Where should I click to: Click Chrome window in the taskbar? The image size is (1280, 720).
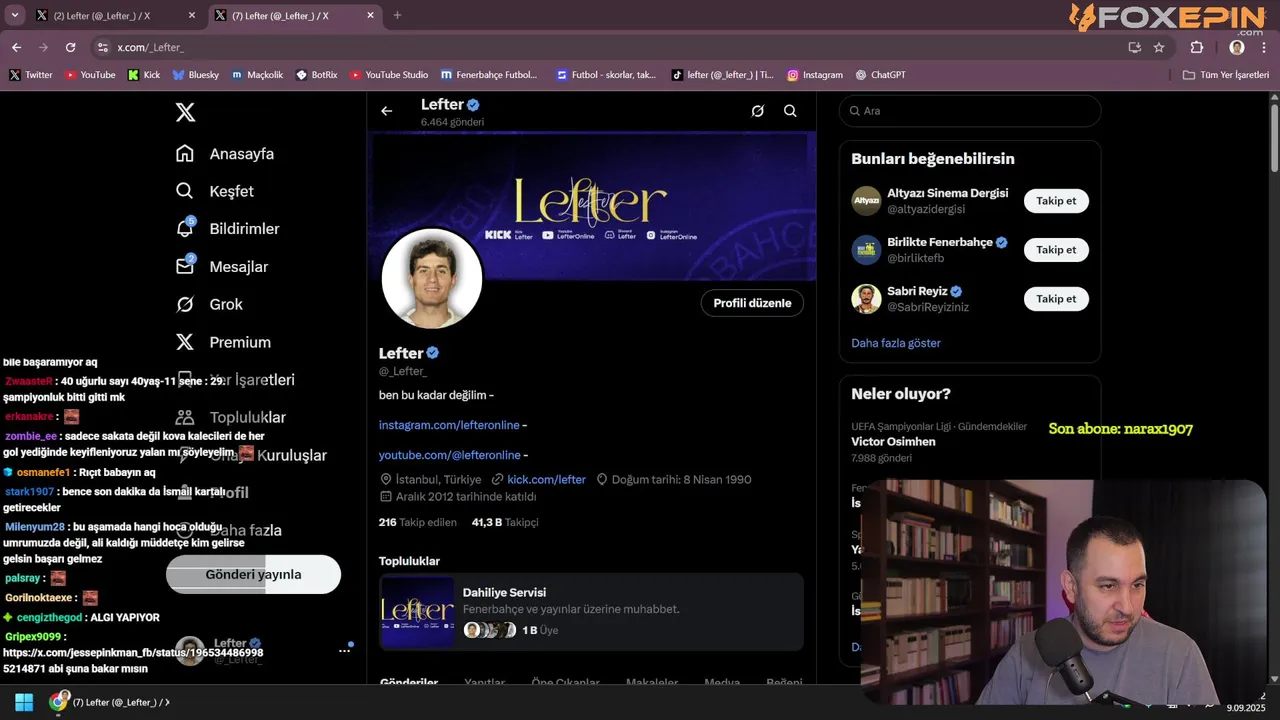[x=110, y=702]
